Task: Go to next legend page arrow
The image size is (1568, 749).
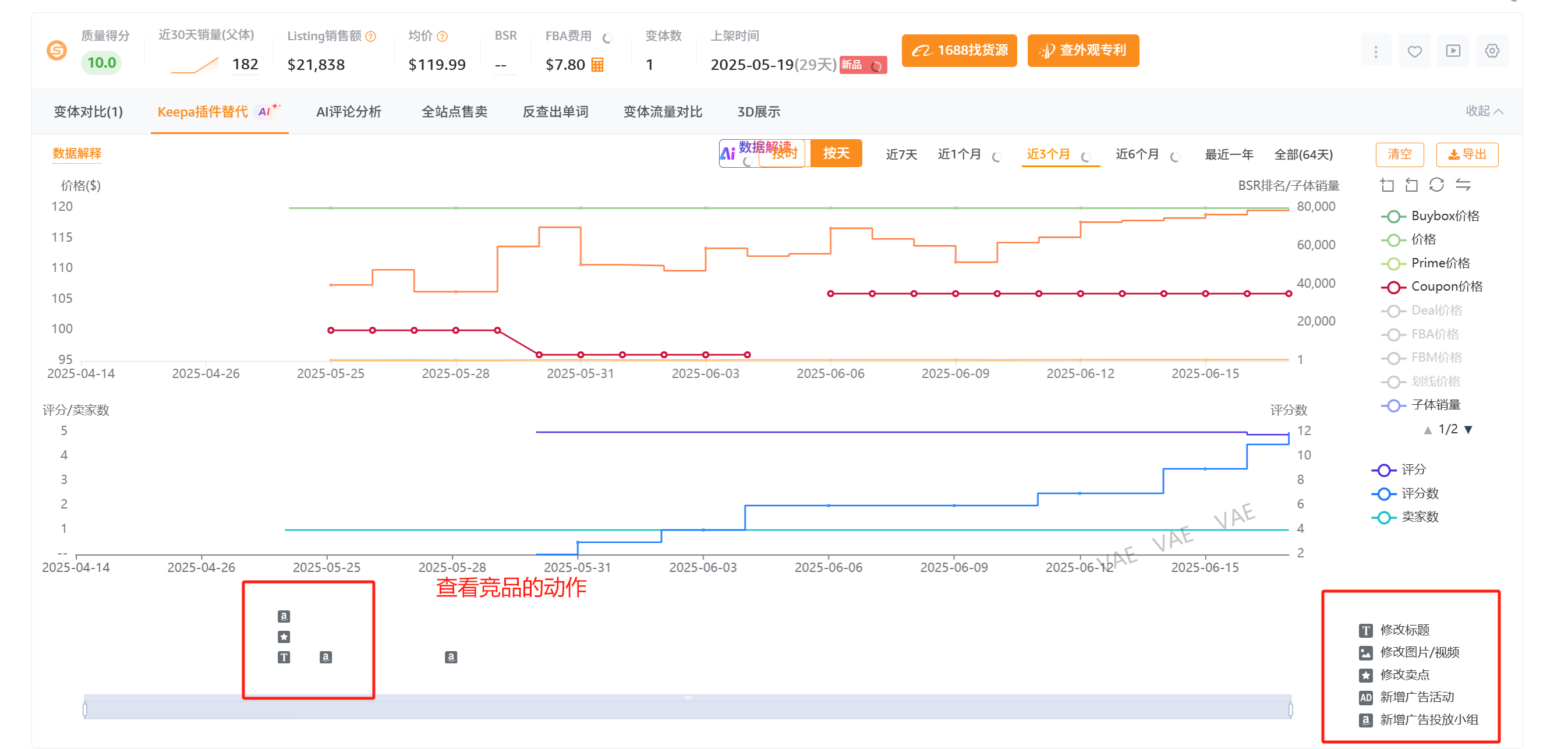Action: coord(1468,430)
